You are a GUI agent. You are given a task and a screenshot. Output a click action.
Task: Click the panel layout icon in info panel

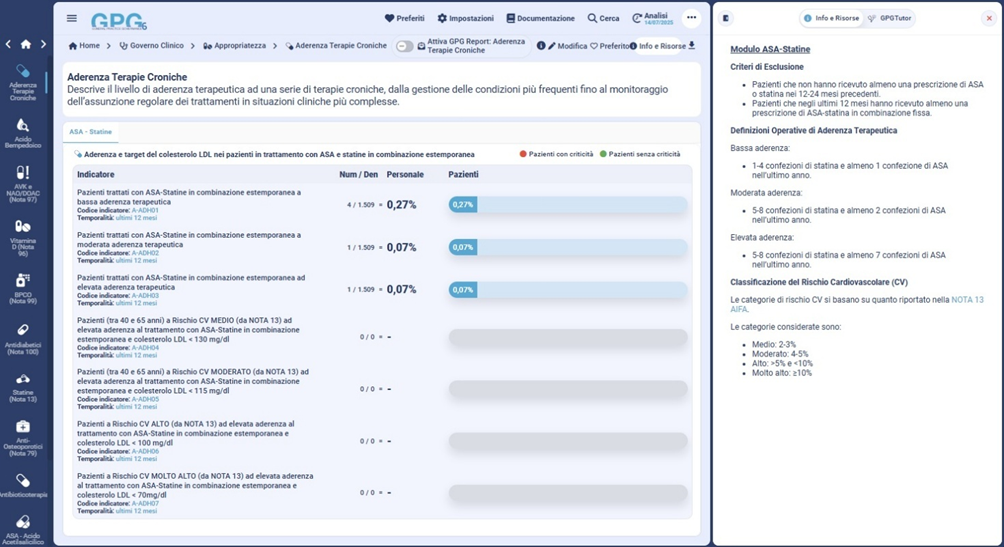point(726,18)
